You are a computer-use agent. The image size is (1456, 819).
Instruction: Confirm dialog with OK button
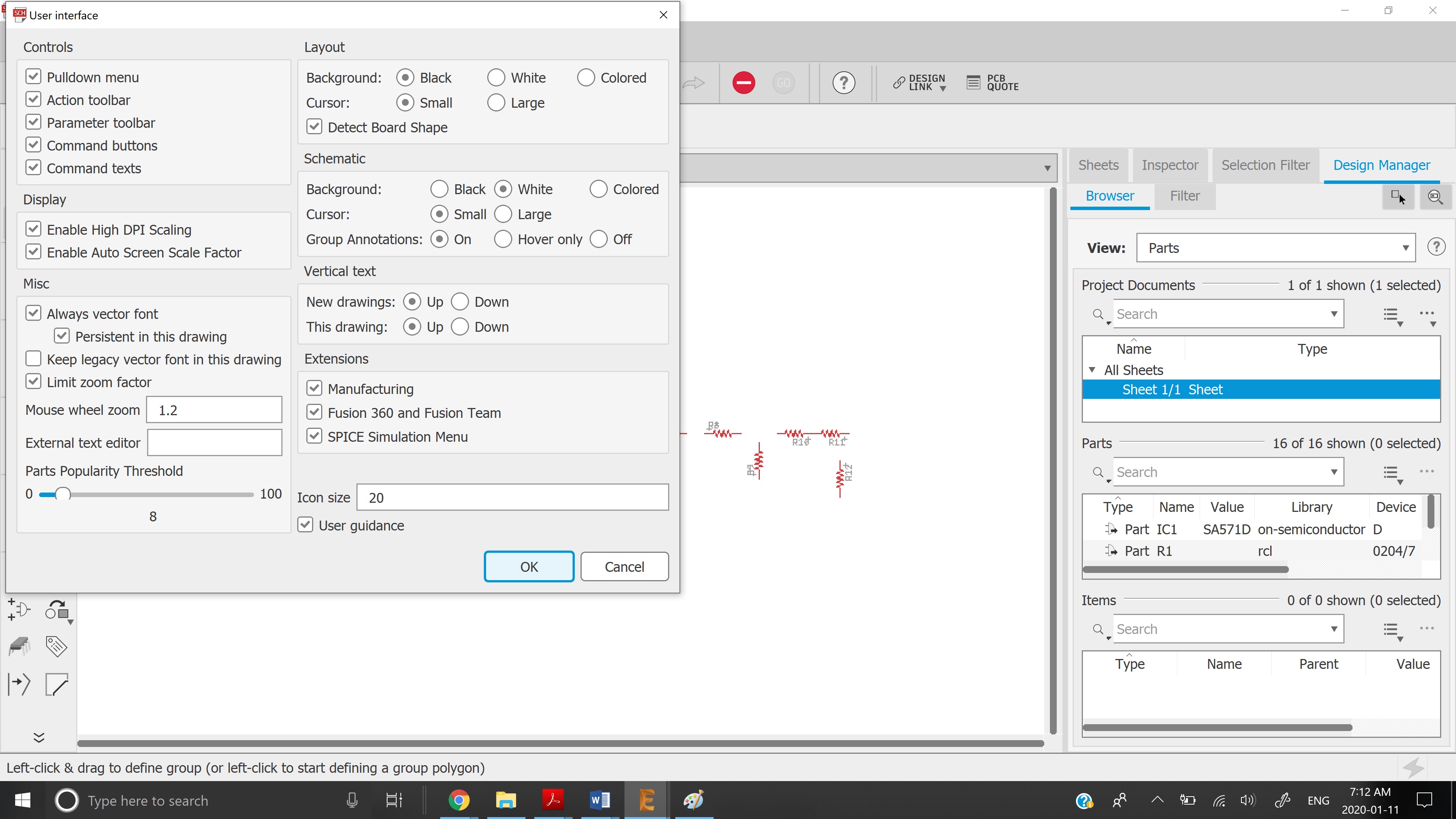click(x=529, y=566)
